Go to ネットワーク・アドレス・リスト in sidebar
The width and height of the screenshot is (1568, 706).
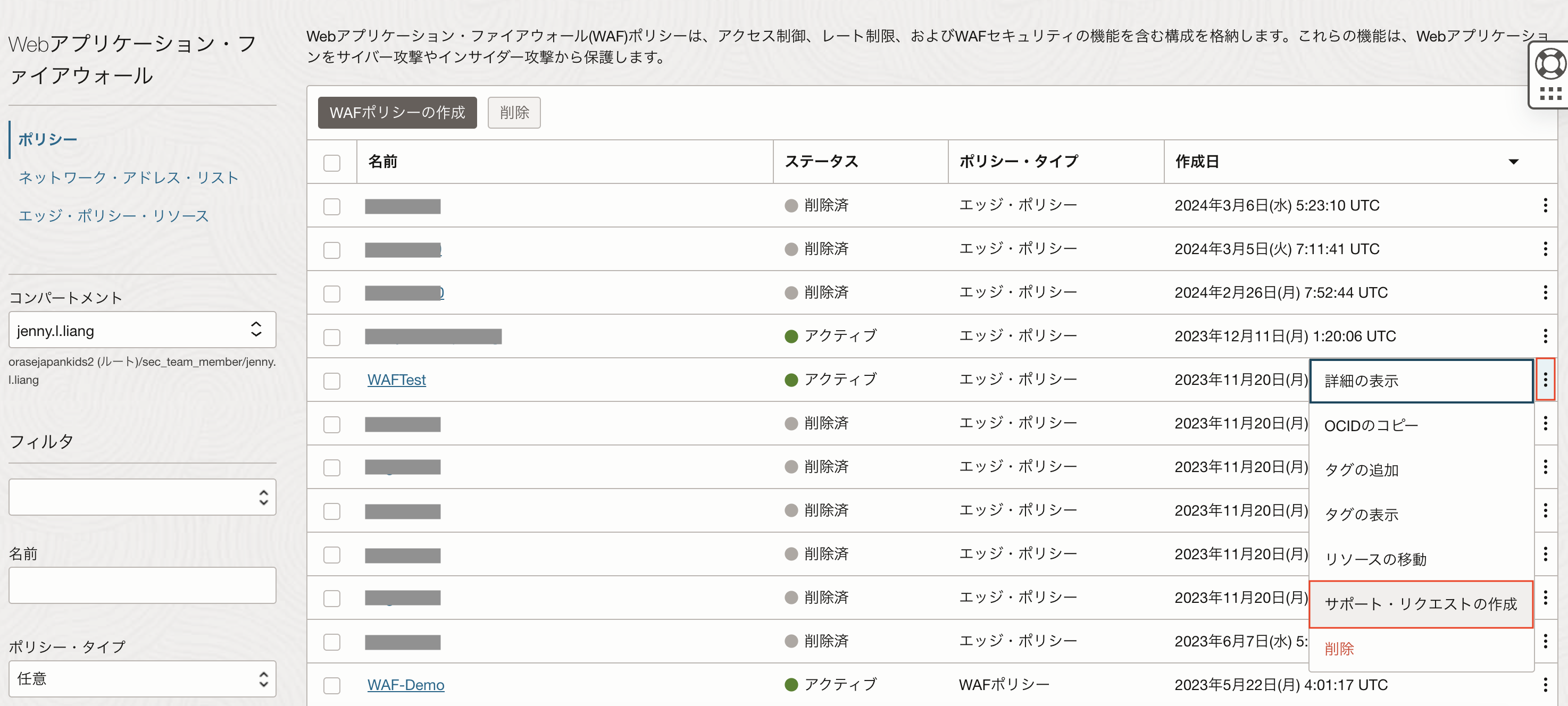(x=128, y=178)
